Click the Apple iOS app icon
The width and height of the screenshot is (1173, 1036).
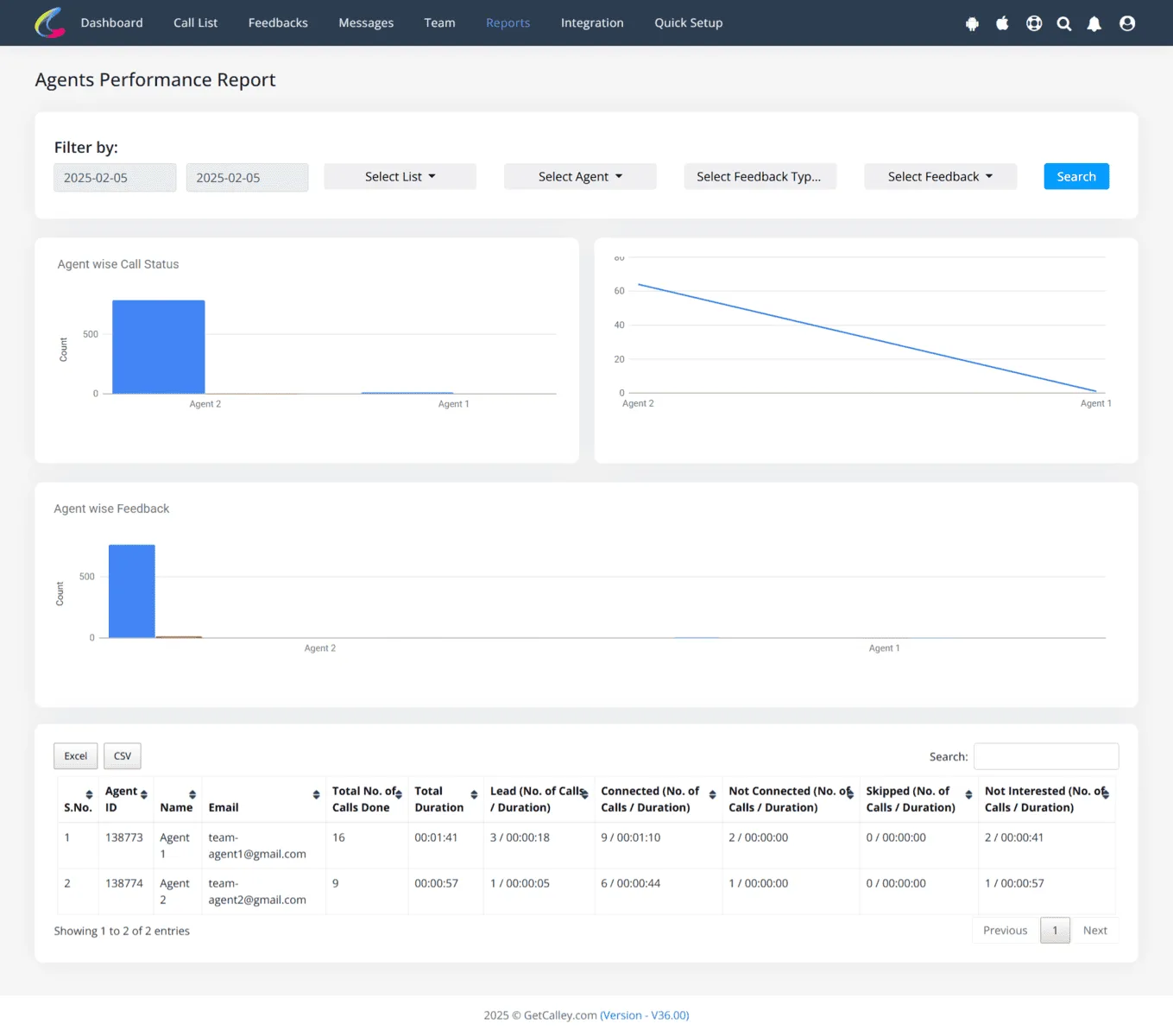[x=1002, y=23]
